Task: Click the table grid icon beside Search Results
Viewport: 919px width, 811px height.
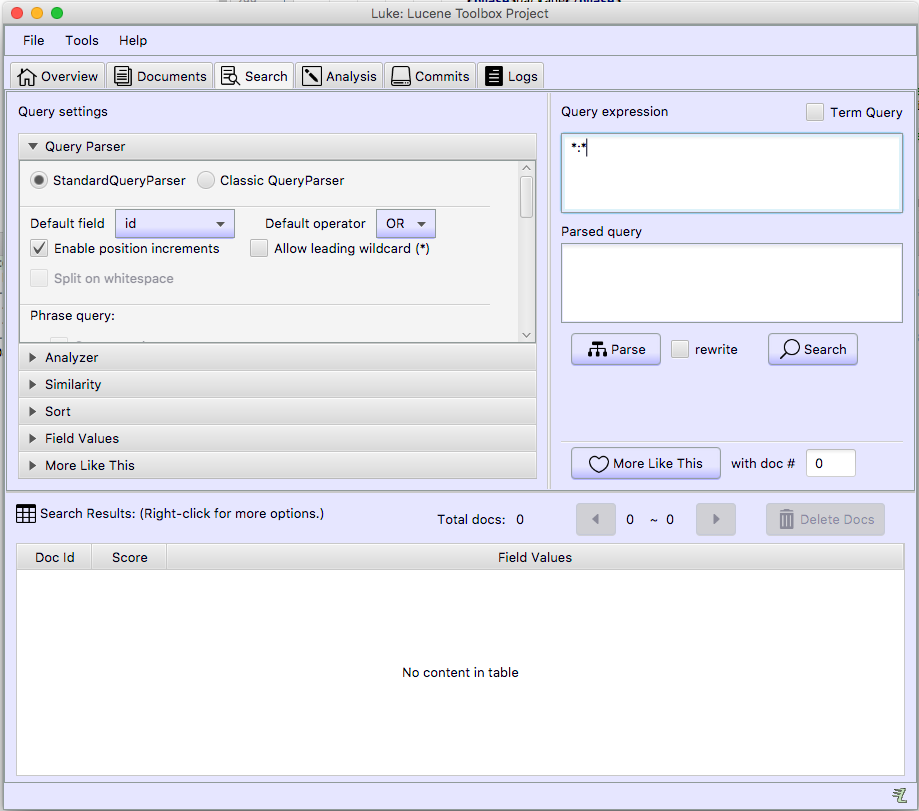Action: pyautogui.click(x=26, y=514)
